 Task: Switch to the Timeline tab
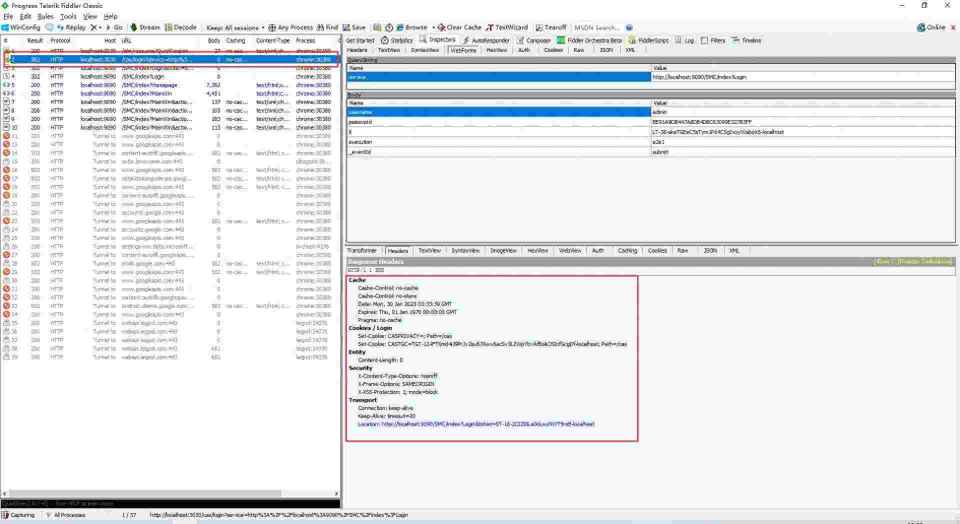[746, 40]
